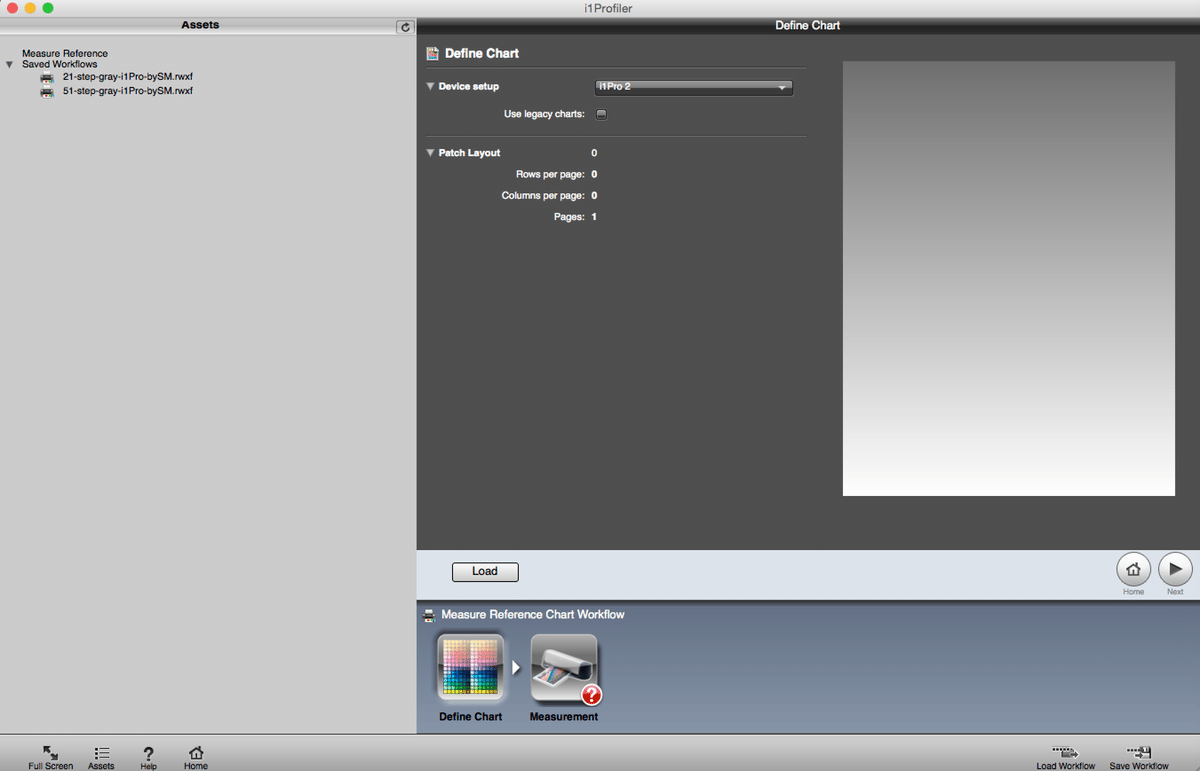Click the Saved Workflows label
Screen dimensions: 1200x771
(x=60, y=64)
